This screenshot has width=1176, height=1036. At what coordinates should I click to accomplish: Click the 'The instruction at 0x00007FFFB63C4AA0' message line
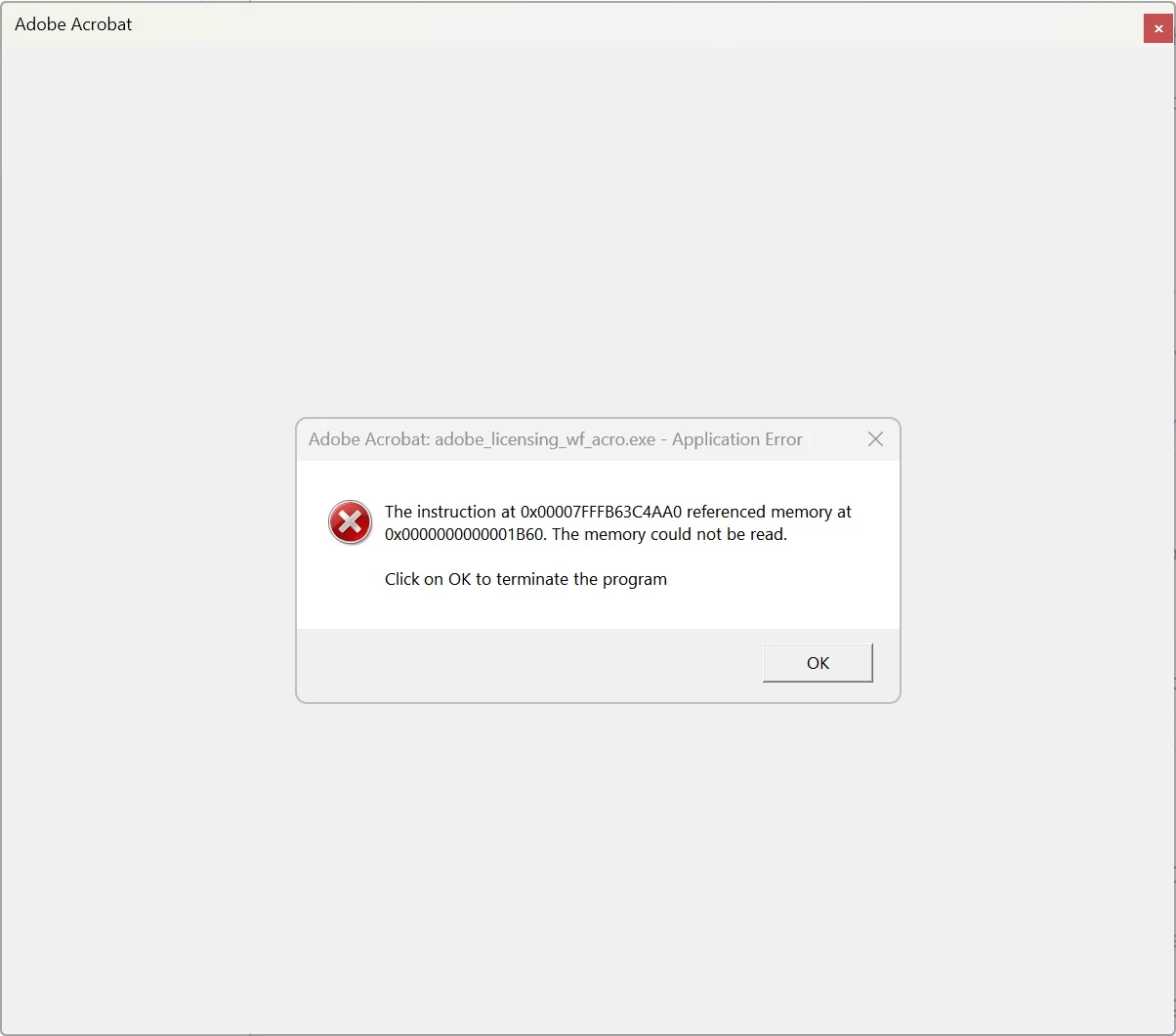[618, 512]
